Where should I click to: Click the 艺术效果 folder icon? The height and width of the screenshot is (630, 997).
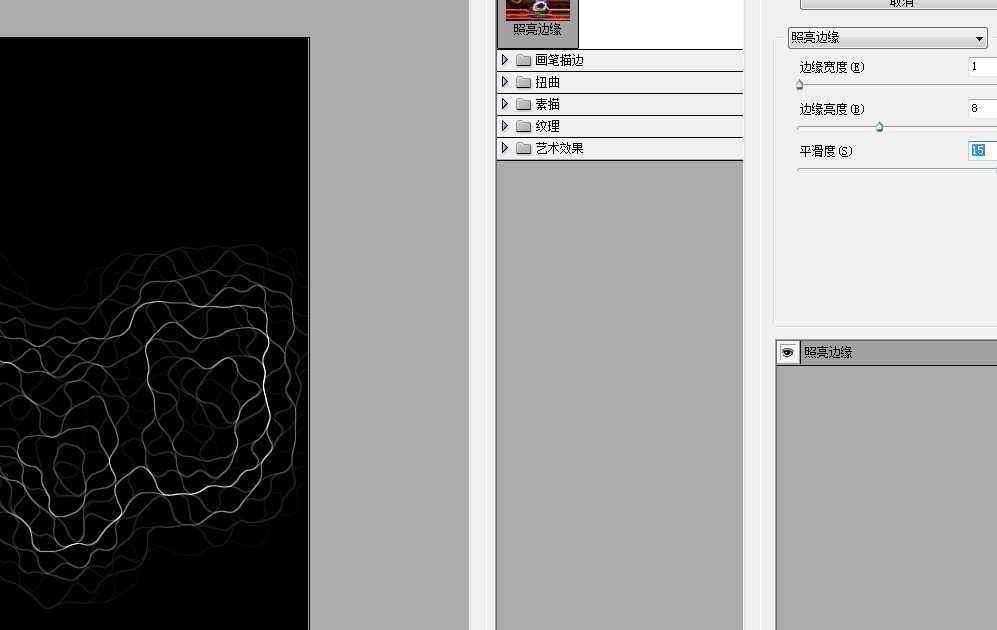click(x=523, y=148)
